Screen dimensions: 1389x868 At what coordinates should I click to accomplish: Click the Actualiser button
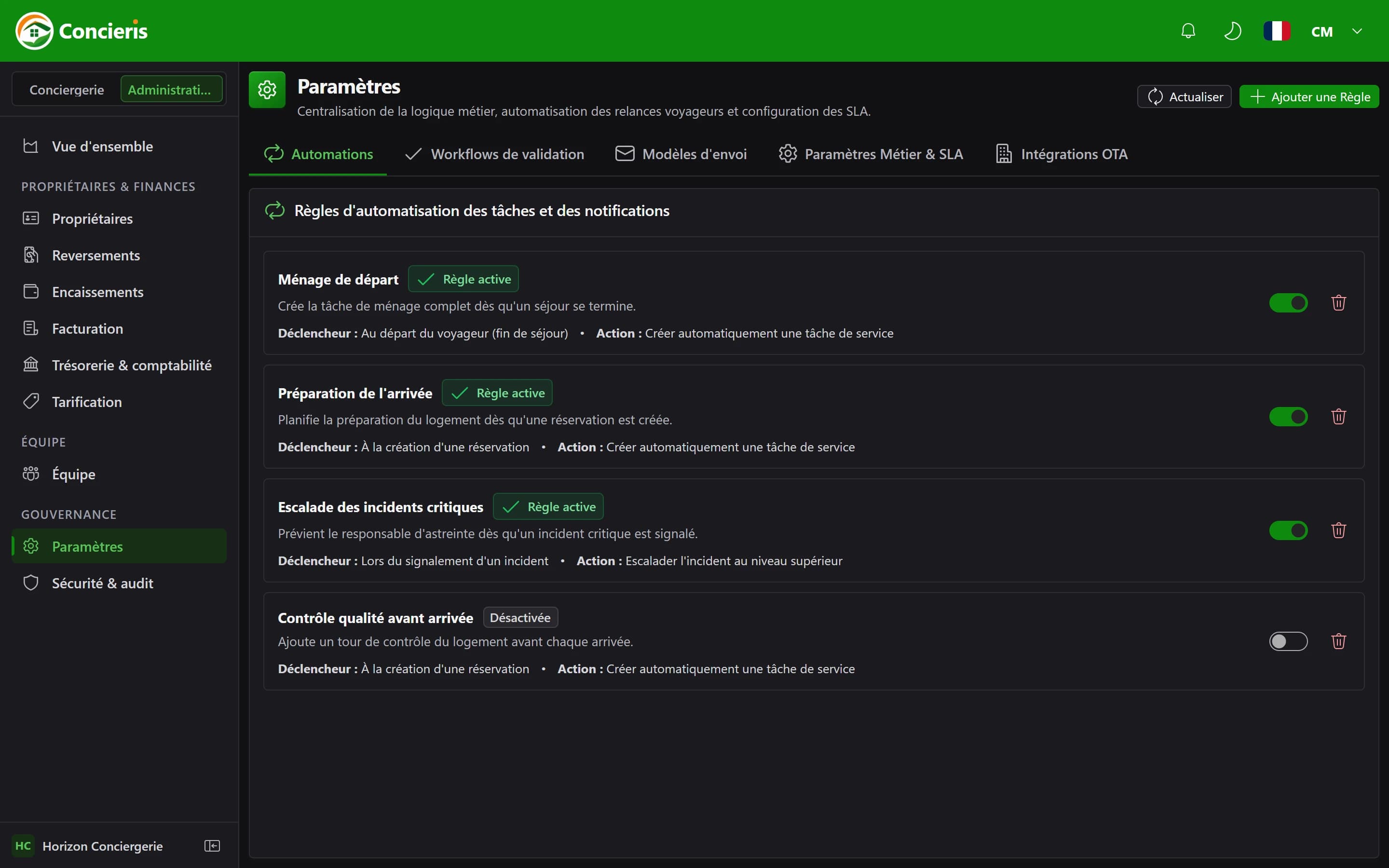[x=1184, y=96]
